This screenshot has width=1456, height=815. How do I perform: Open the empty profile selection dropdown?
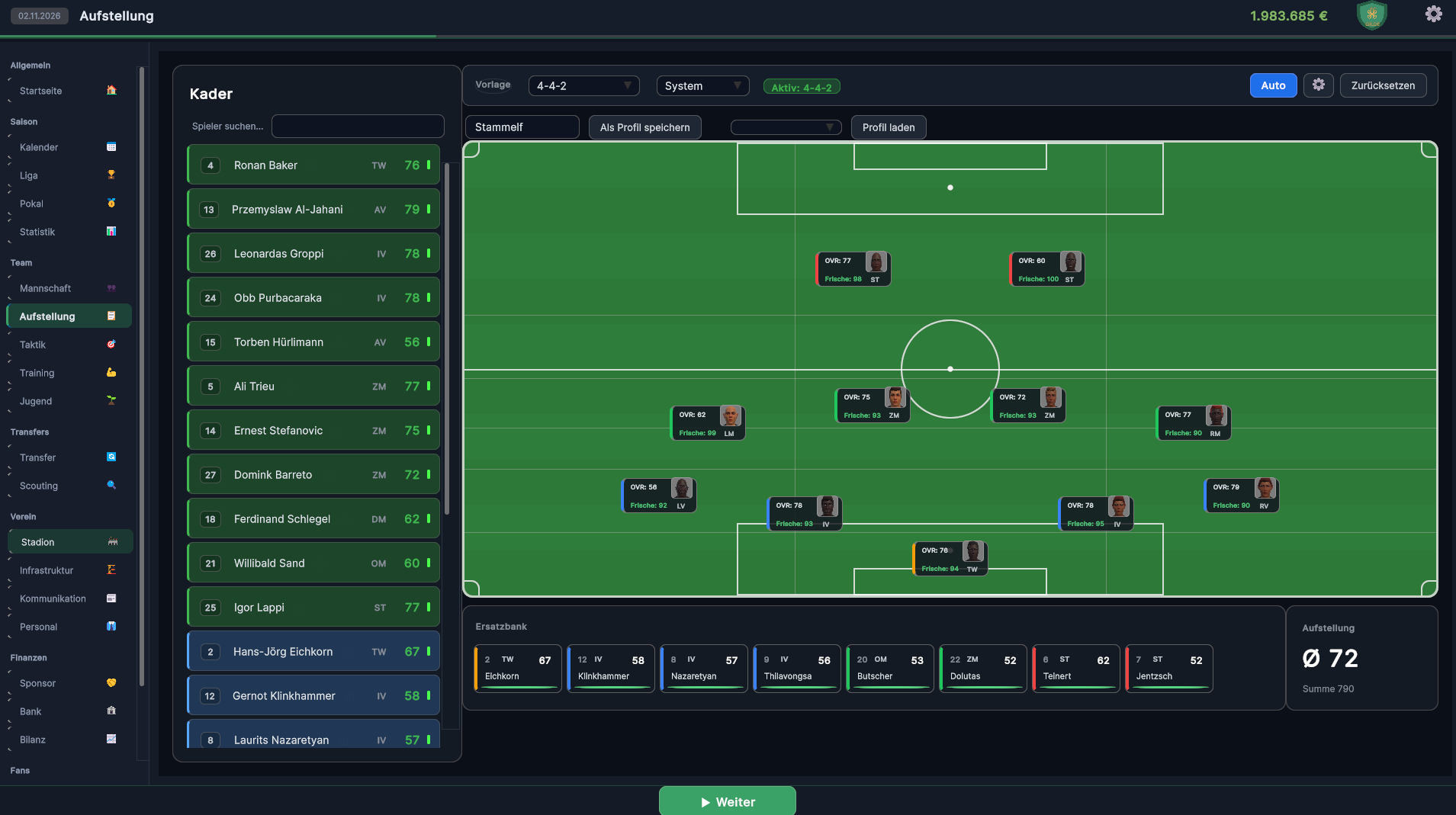(786, 127)
